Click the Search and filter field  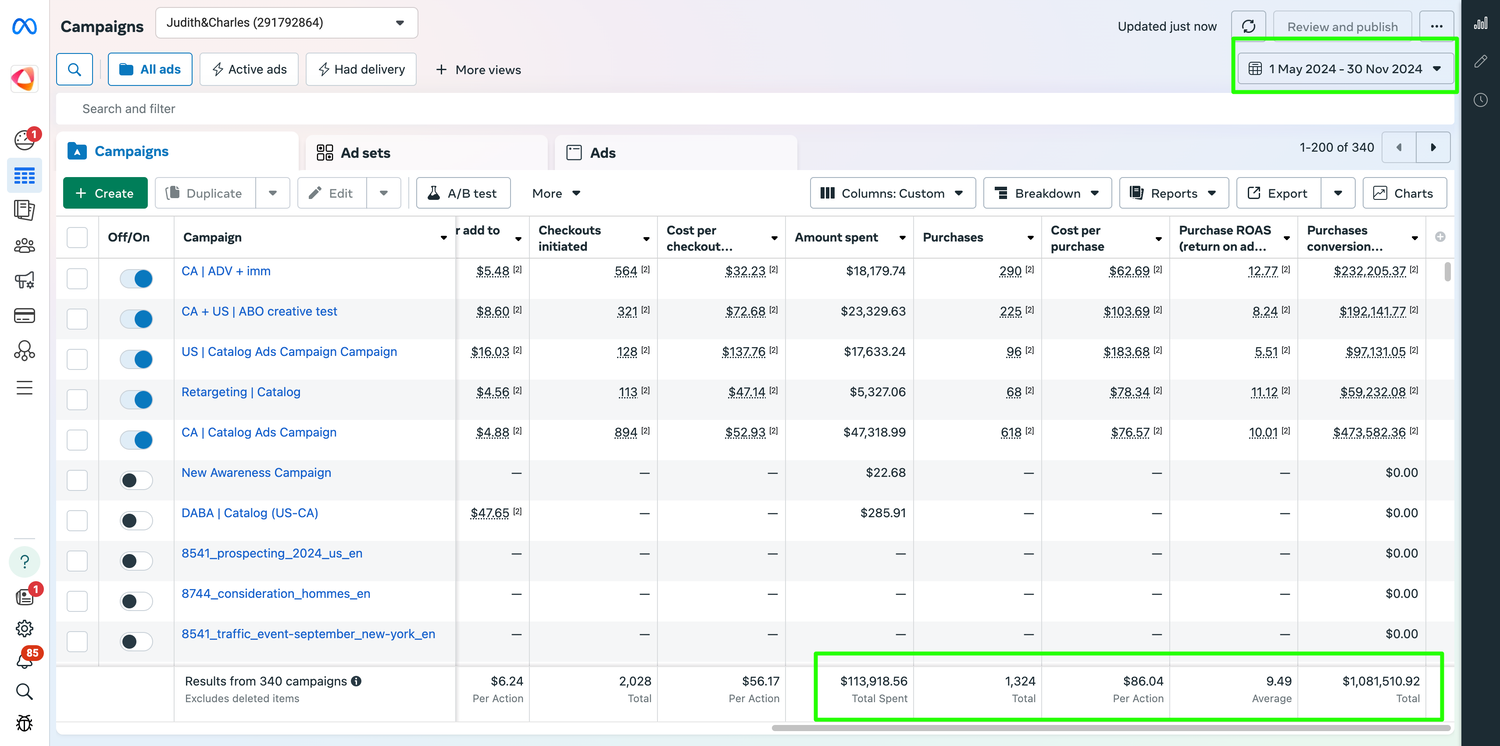[x=755, y=108]
